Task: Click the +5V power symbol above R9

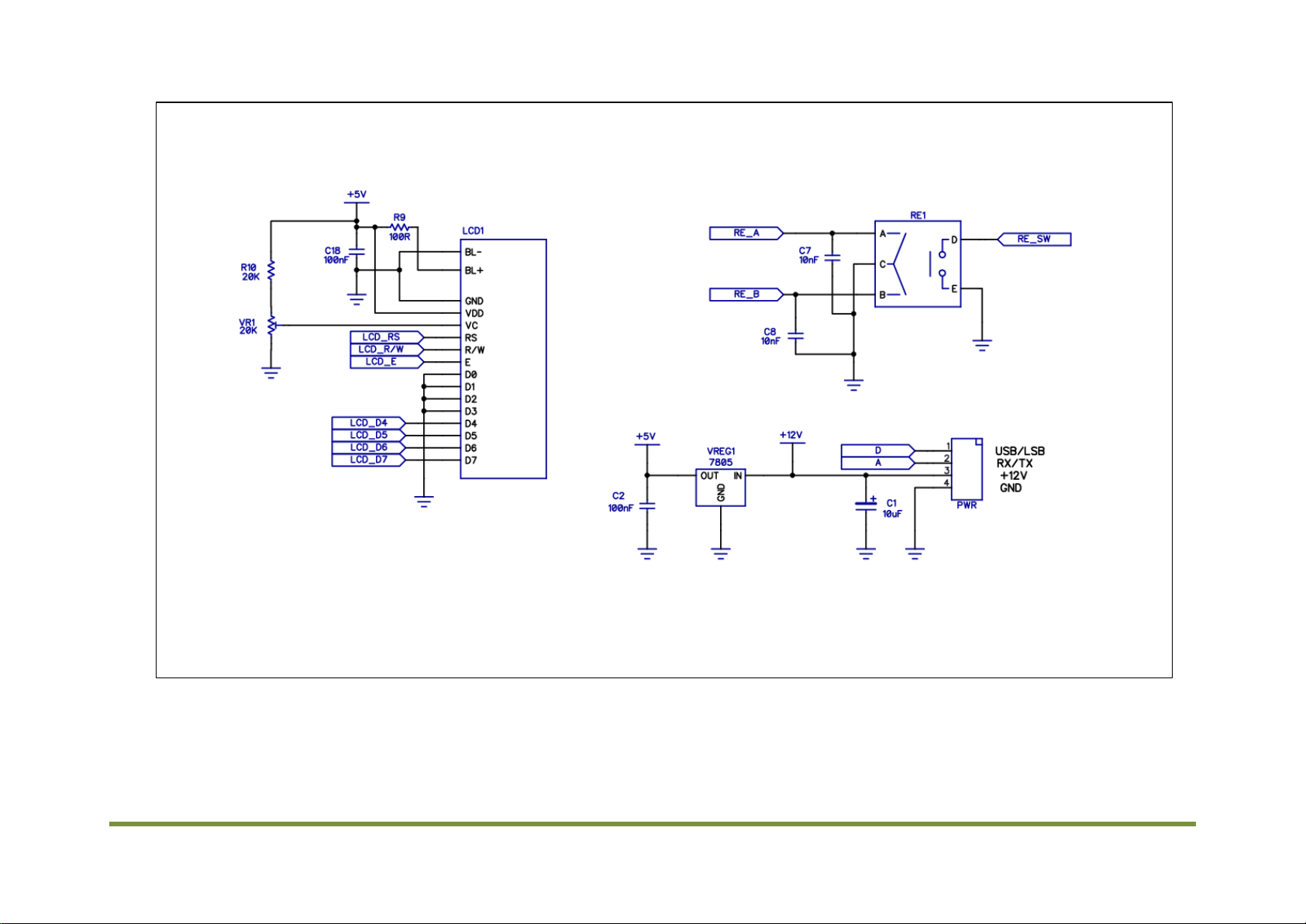Action: click(357, 198)
